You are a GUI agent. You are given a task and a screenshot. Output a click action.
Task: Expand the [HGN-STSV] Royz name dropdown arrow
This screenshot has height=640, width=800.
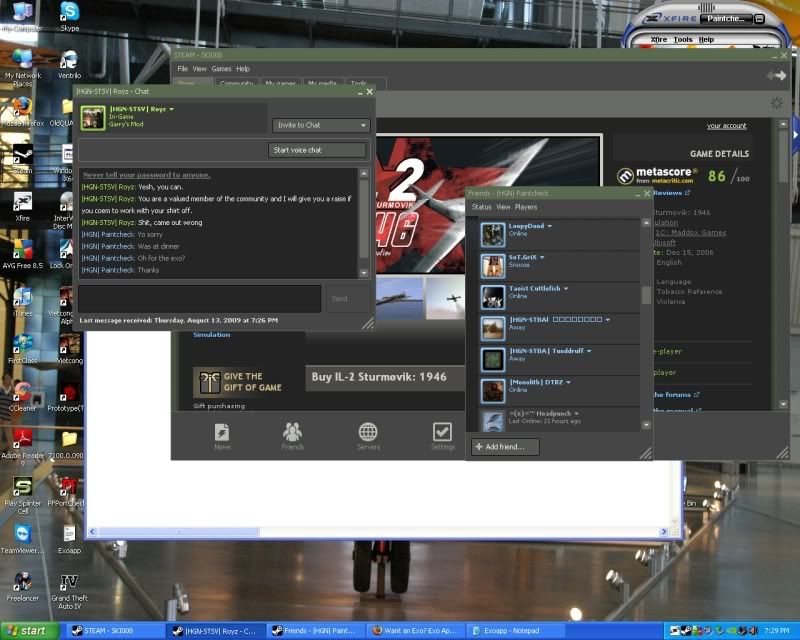[171, 109]
